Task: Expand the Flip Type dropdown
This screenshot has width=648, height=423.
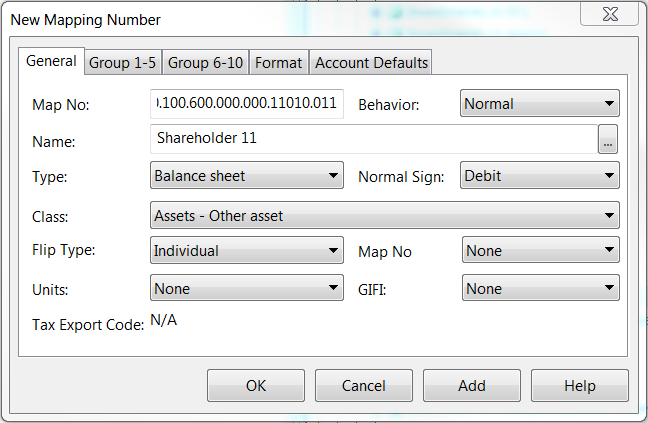Action: [246, 251]
